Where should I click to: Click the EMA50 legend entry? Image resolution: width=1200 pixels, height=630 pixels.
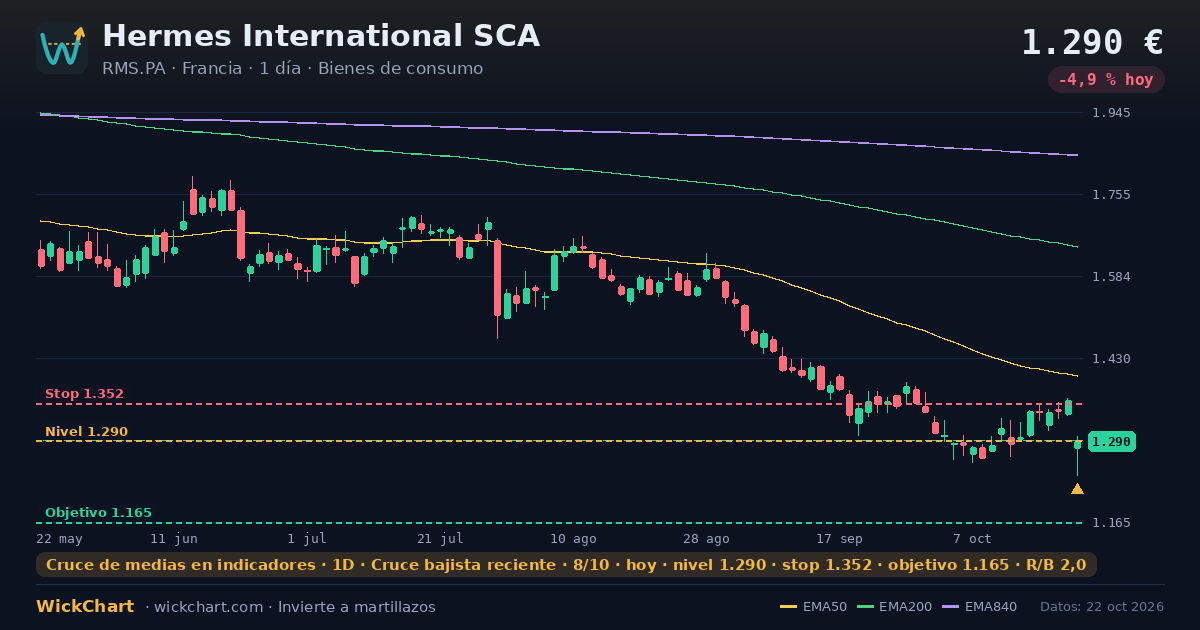click(813, 607)
